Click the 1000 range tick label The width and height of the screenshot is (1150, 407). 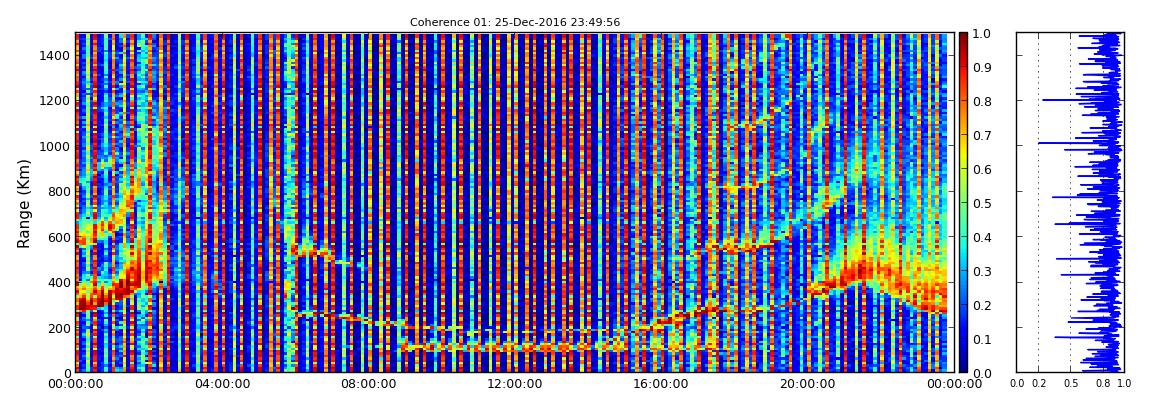pos(54,146)
